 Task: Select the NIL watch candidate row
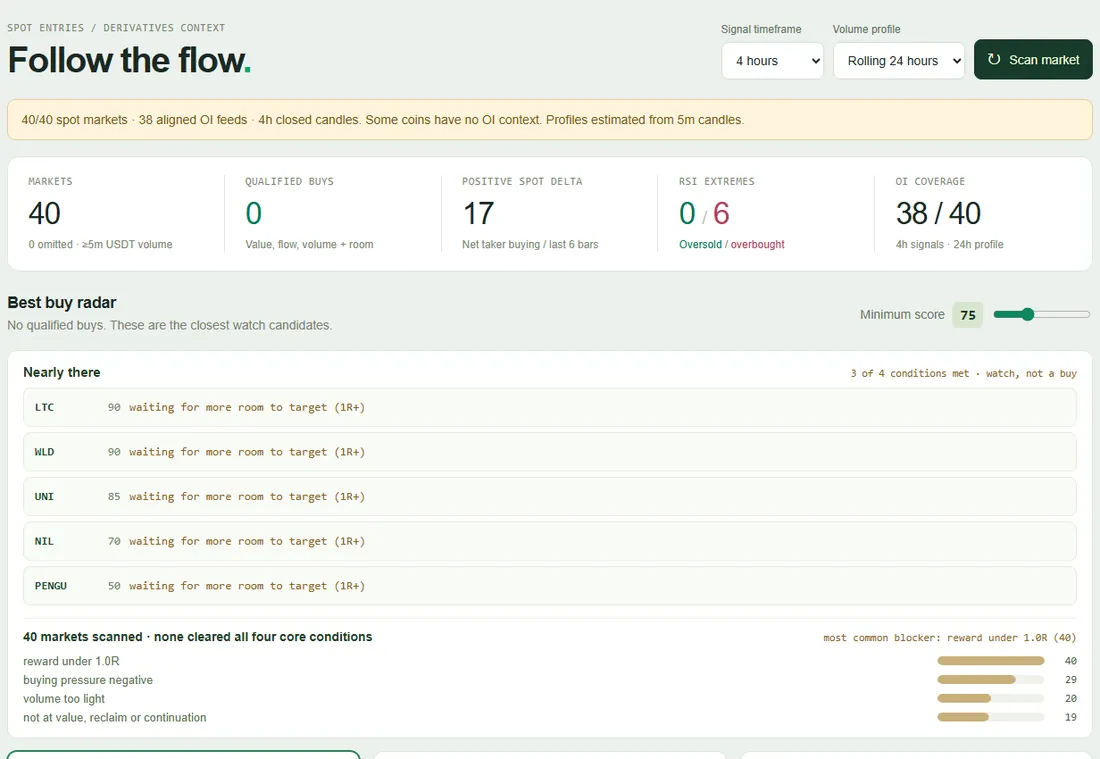pyautogui.click(x=549, y=541)
